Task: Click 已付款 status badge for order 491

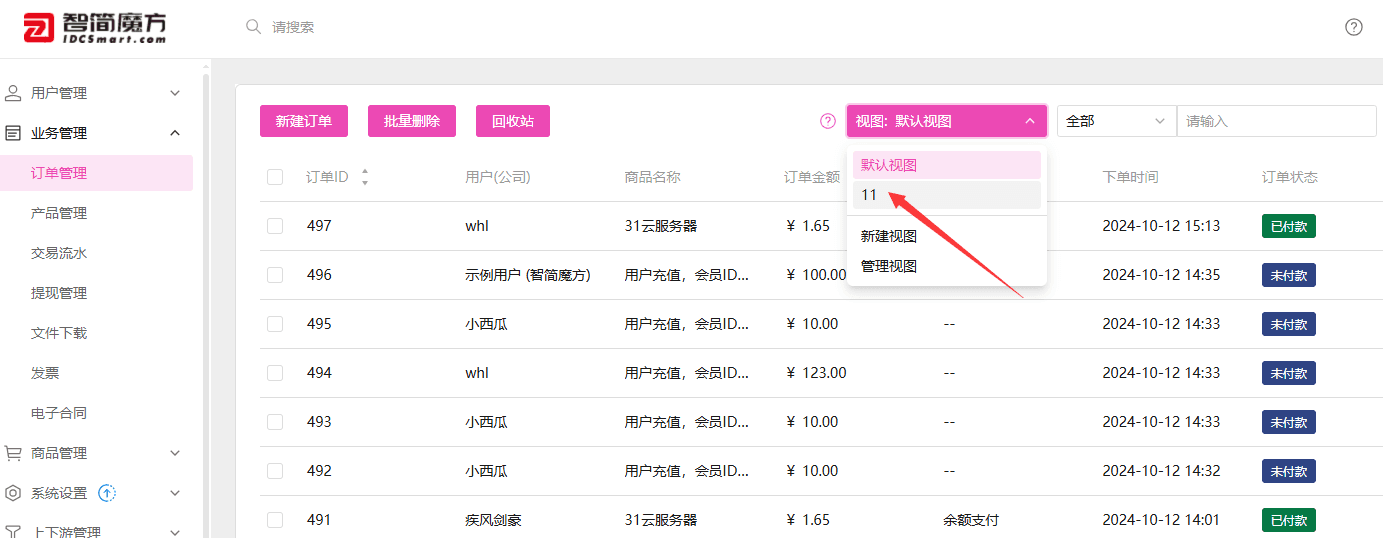Action: 1289,520
